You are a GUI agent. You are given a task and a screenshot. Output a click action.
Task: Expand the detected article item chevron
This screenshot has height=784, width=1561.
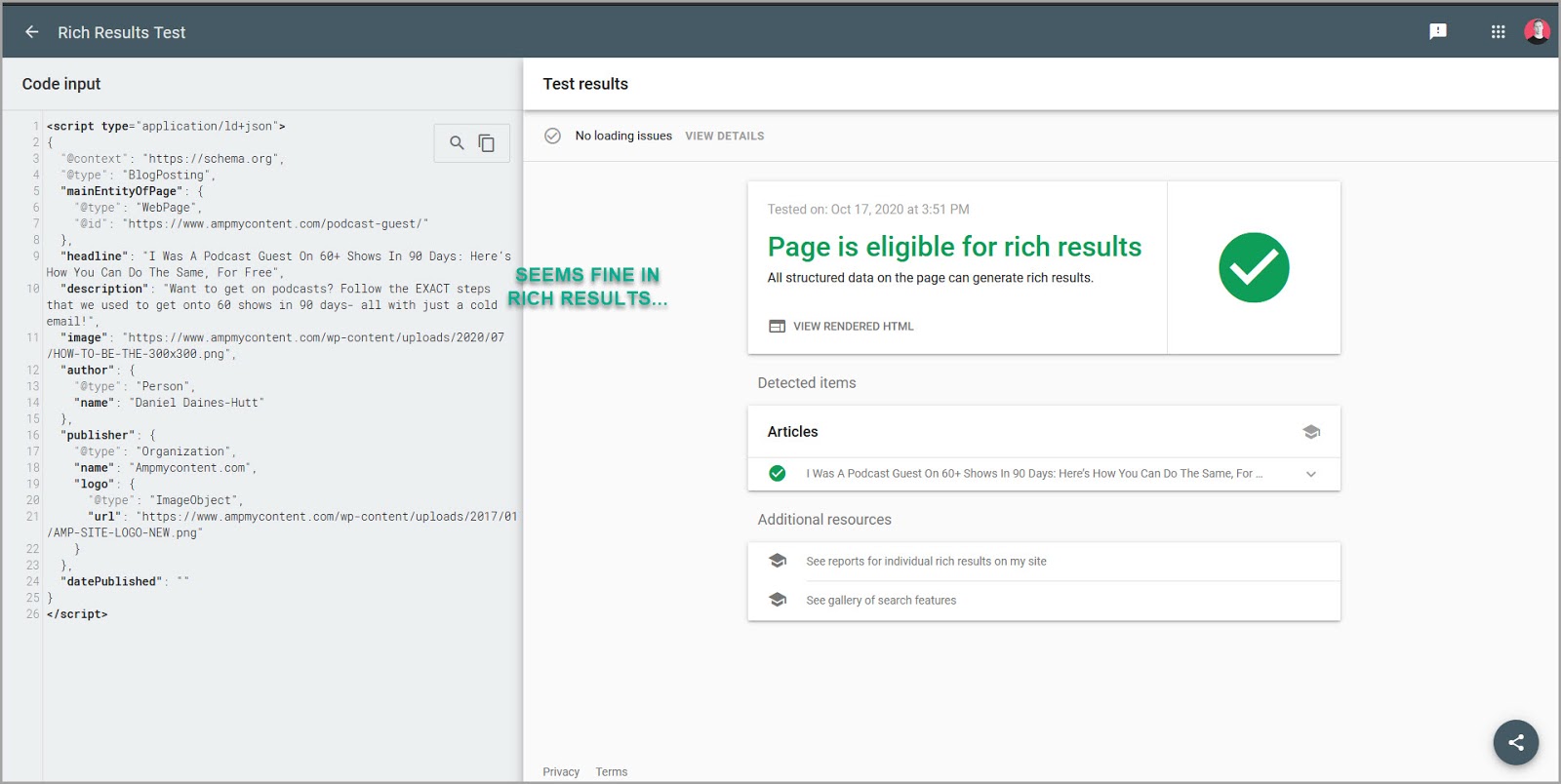pyautogui.click(x=1310, y=474)
